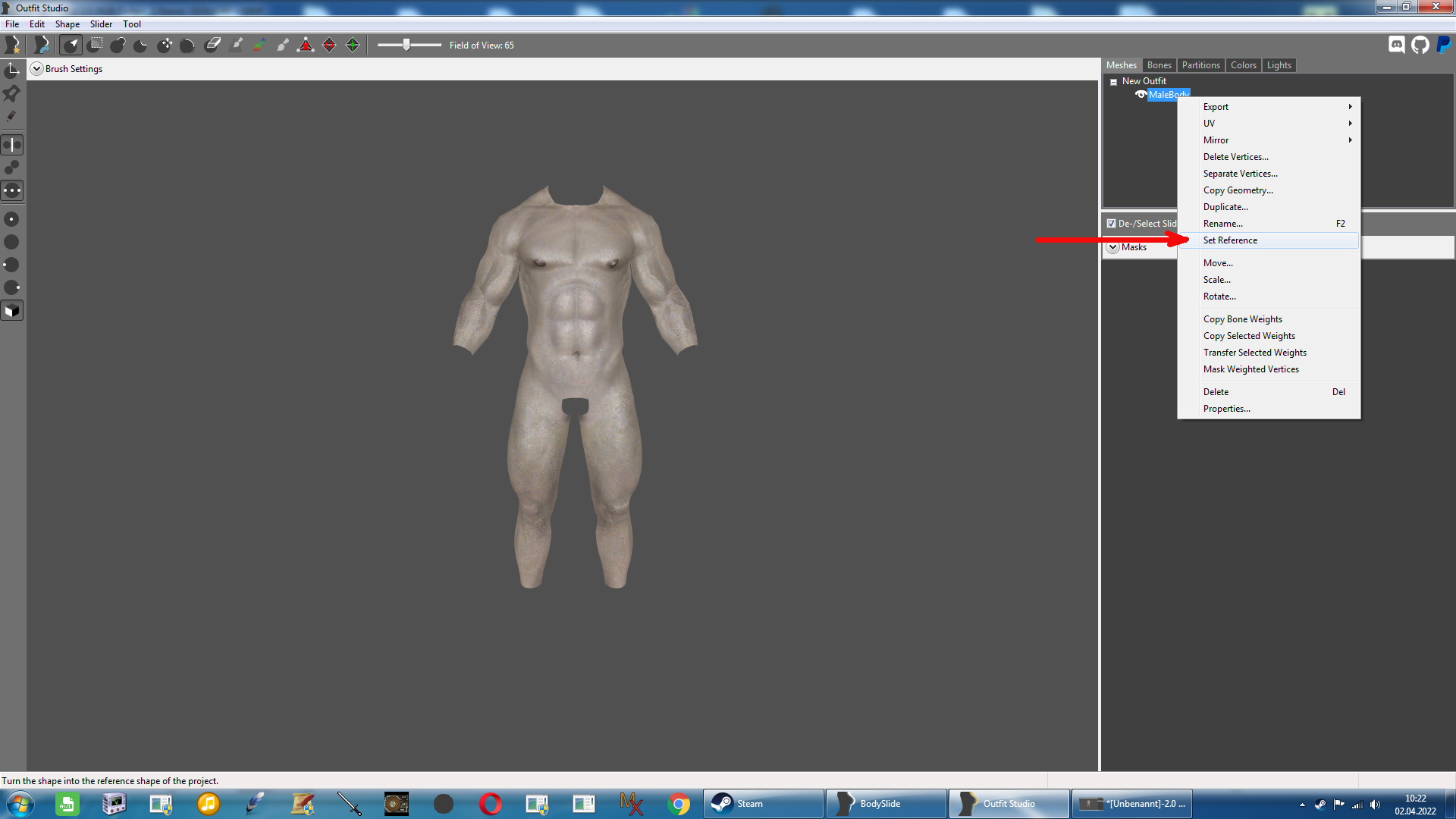Open the UV submenu
The width and height of the screenshot is (1456, 819).
click(1269, 124)
